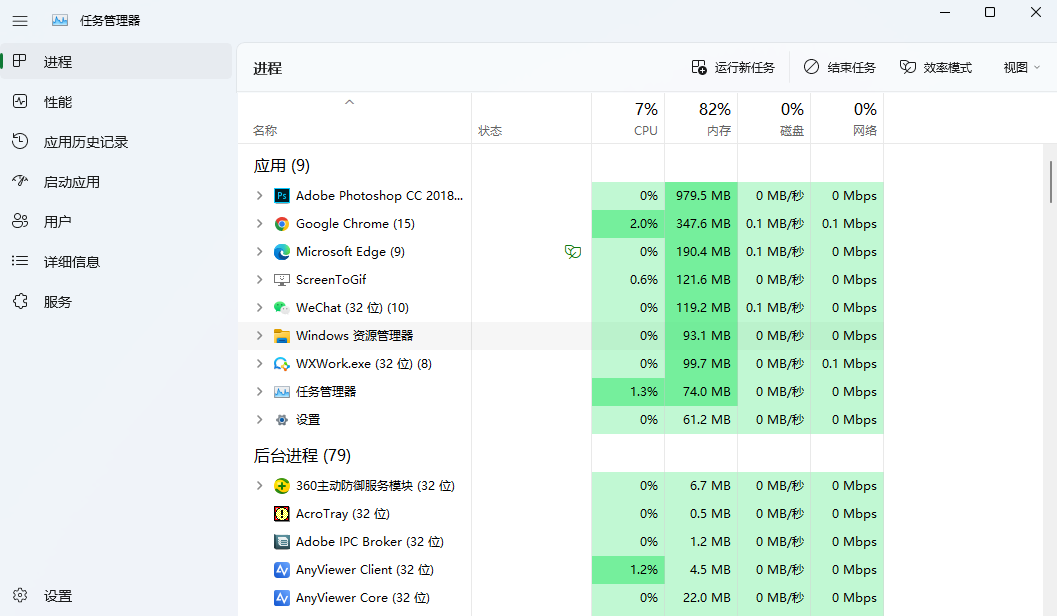Screen dimensions: 1057x616
Task: Click the WXWork.exe app icon
Action: (x=282, y=364)
